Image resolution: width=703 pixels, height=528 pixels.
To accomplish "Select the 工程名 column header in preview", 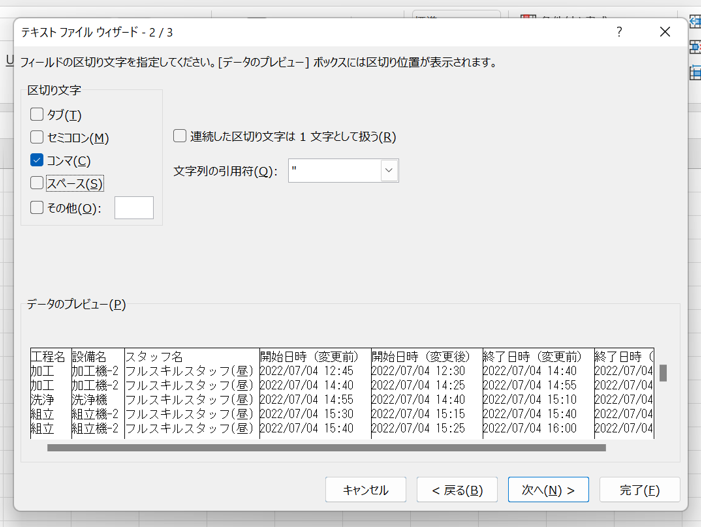I will tap(48, 357).
